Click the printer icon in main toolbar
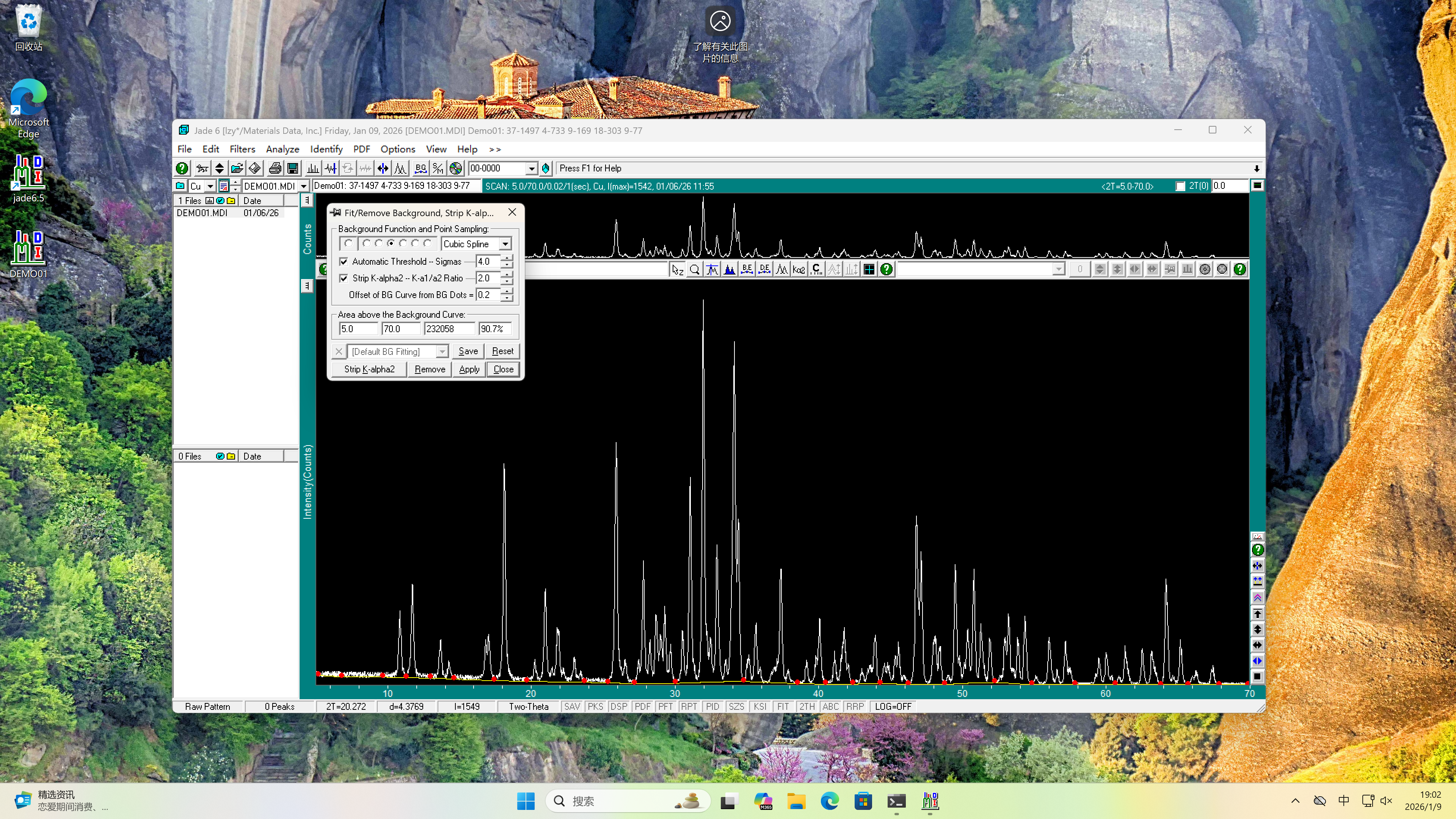This screenshot has width=1456, height=819. click(275, 168)
